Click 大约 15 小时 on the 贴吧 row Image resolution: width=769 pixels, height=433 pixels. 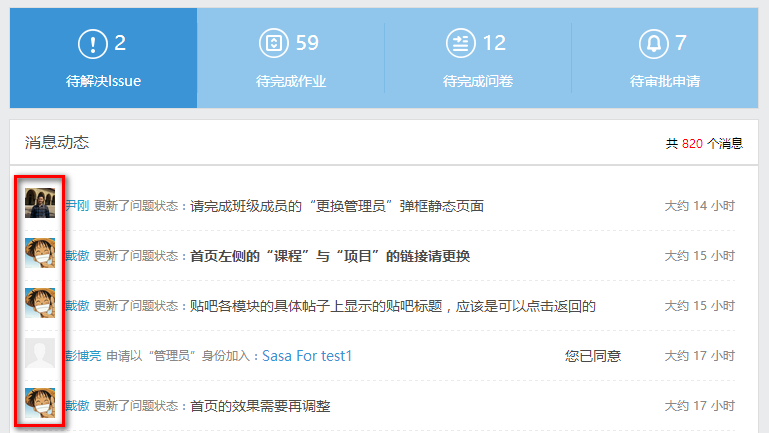[x=699, y=306]
